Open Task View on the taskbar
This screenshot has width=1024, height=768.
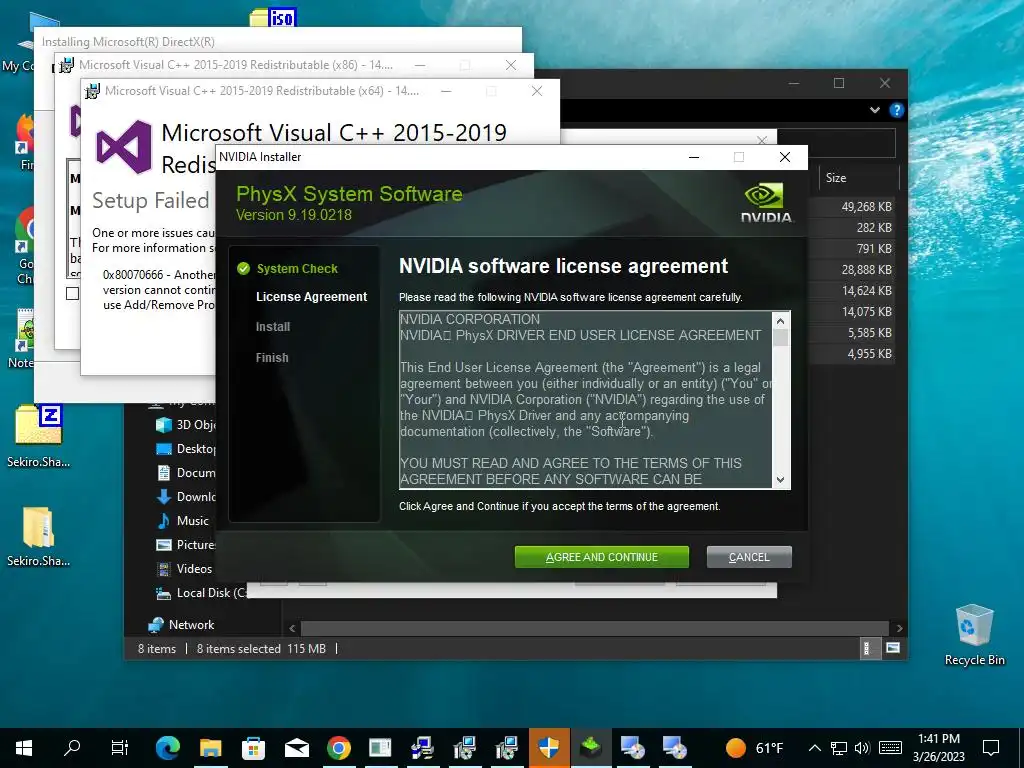120,748
